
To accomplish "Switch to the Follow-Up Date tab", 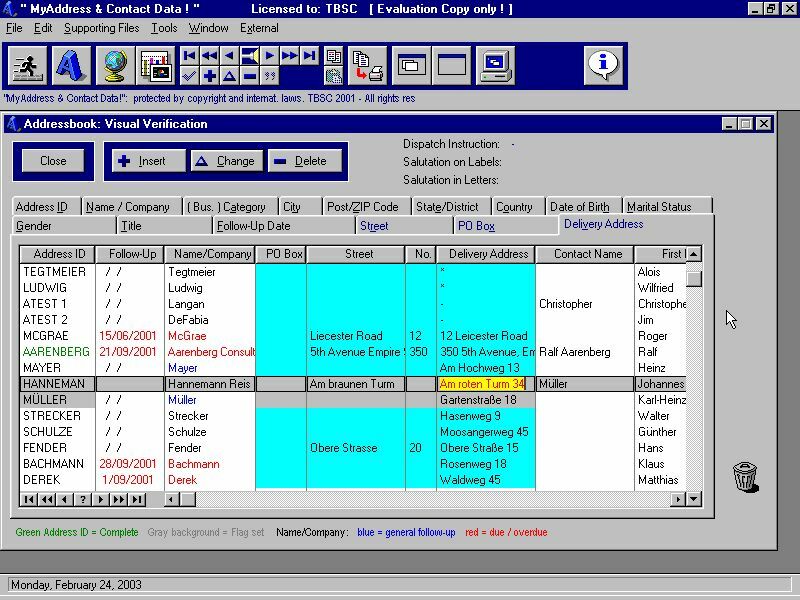I will coord(284,226).
